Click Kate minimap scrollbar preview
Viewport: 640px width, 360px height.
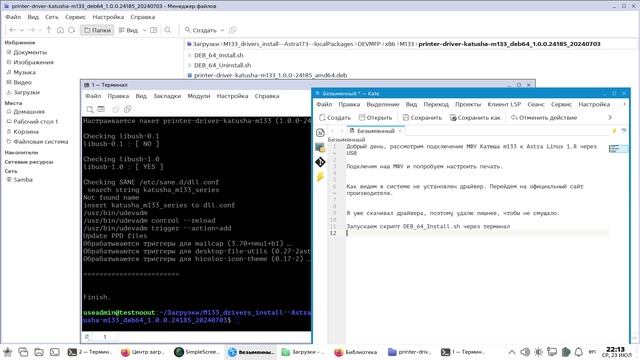[x=619, y=149]
